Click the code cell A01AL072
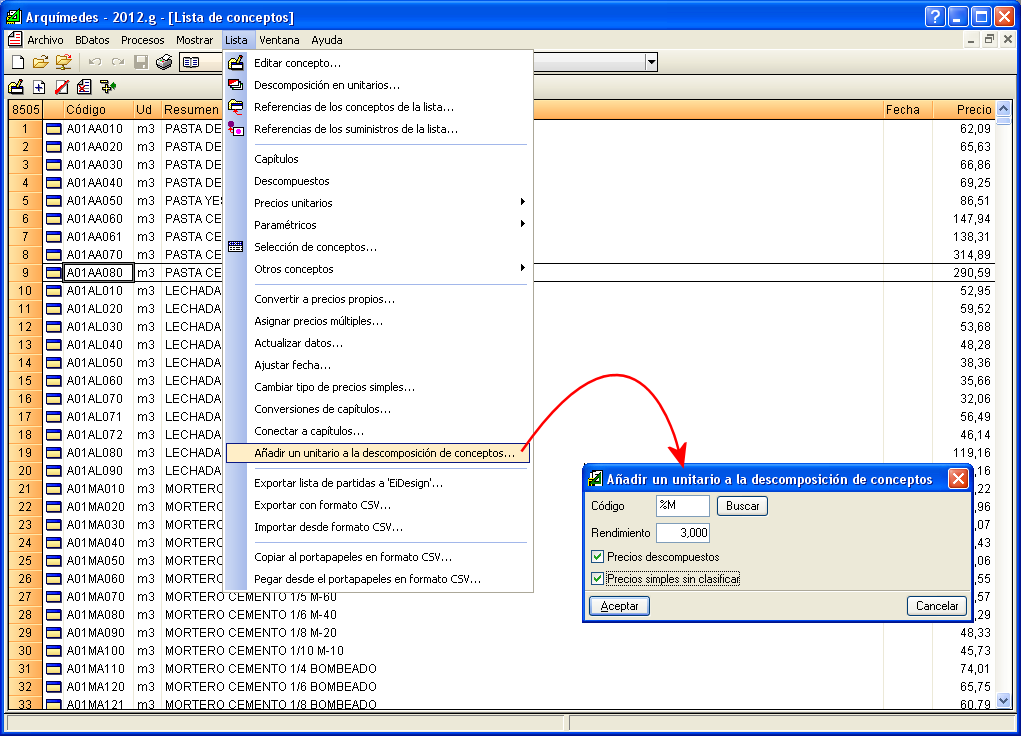The width and height of the screenshot is (1021, 736). 98,434
